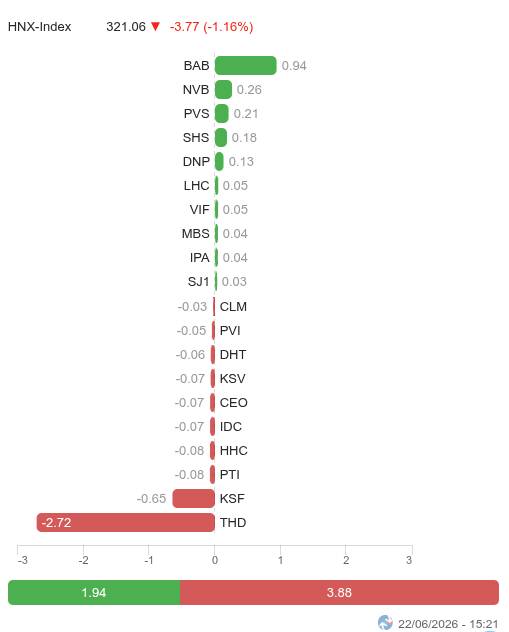
Task: Select the HHC ticker label
Action: [233, 451]
